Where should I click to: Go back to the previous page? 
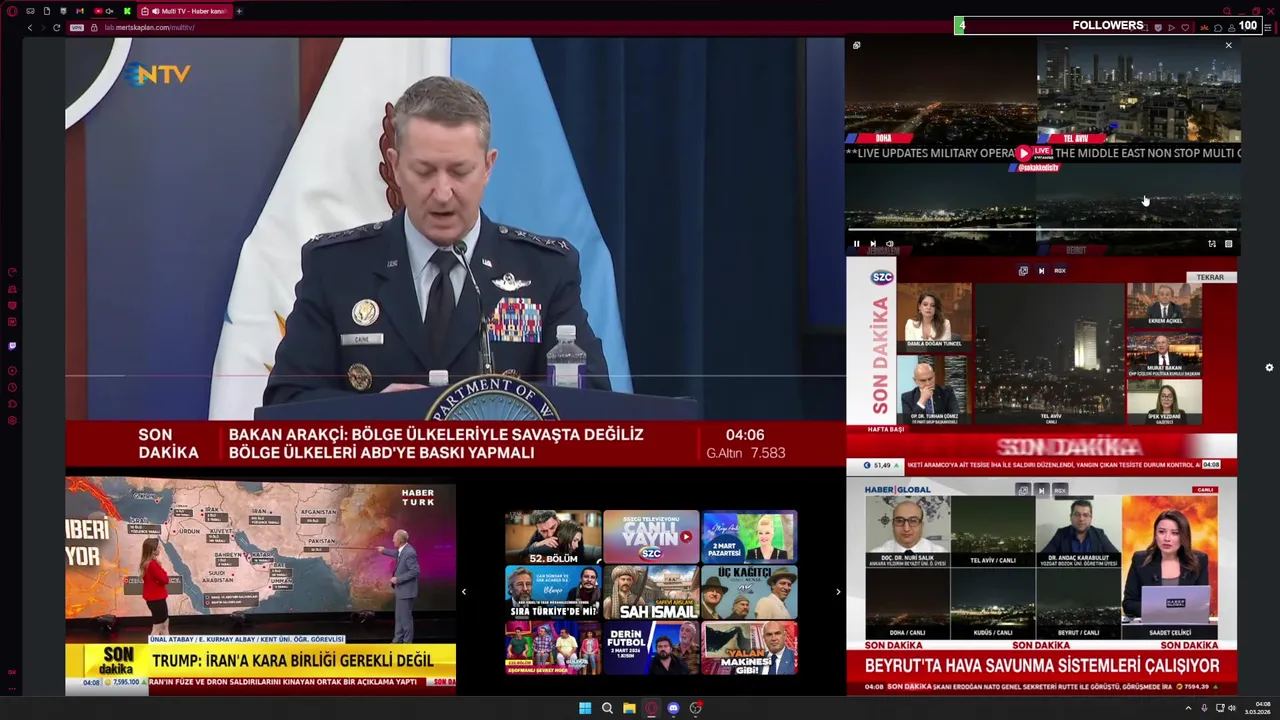(x=30, y=27)
